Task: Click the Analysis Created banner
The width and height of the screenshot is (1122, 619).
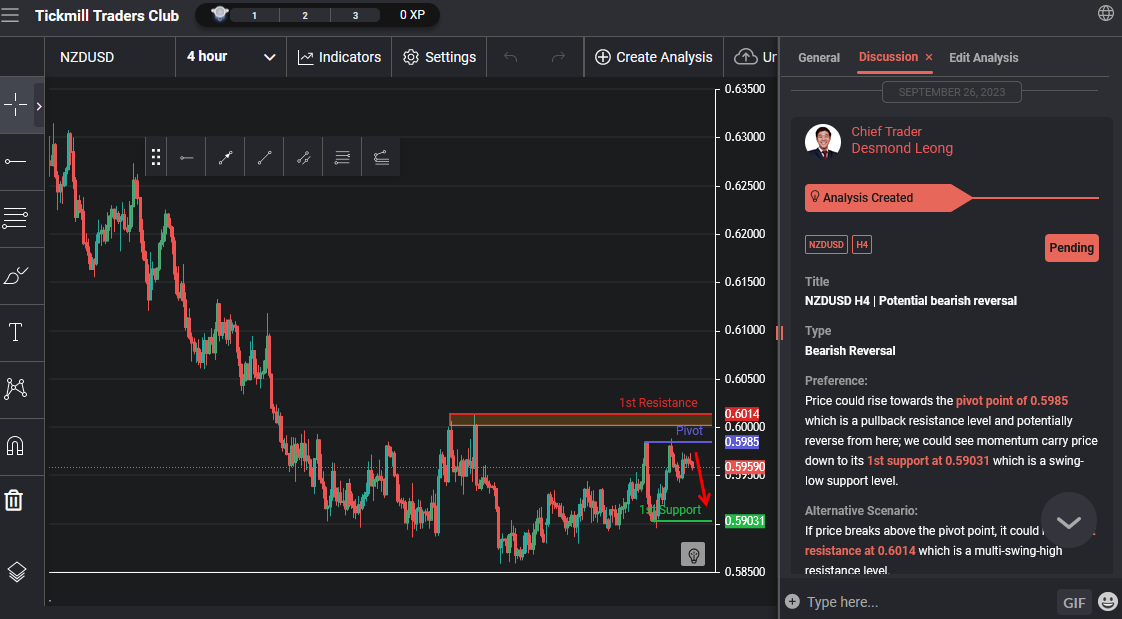Action: click(x=887, y=198)
